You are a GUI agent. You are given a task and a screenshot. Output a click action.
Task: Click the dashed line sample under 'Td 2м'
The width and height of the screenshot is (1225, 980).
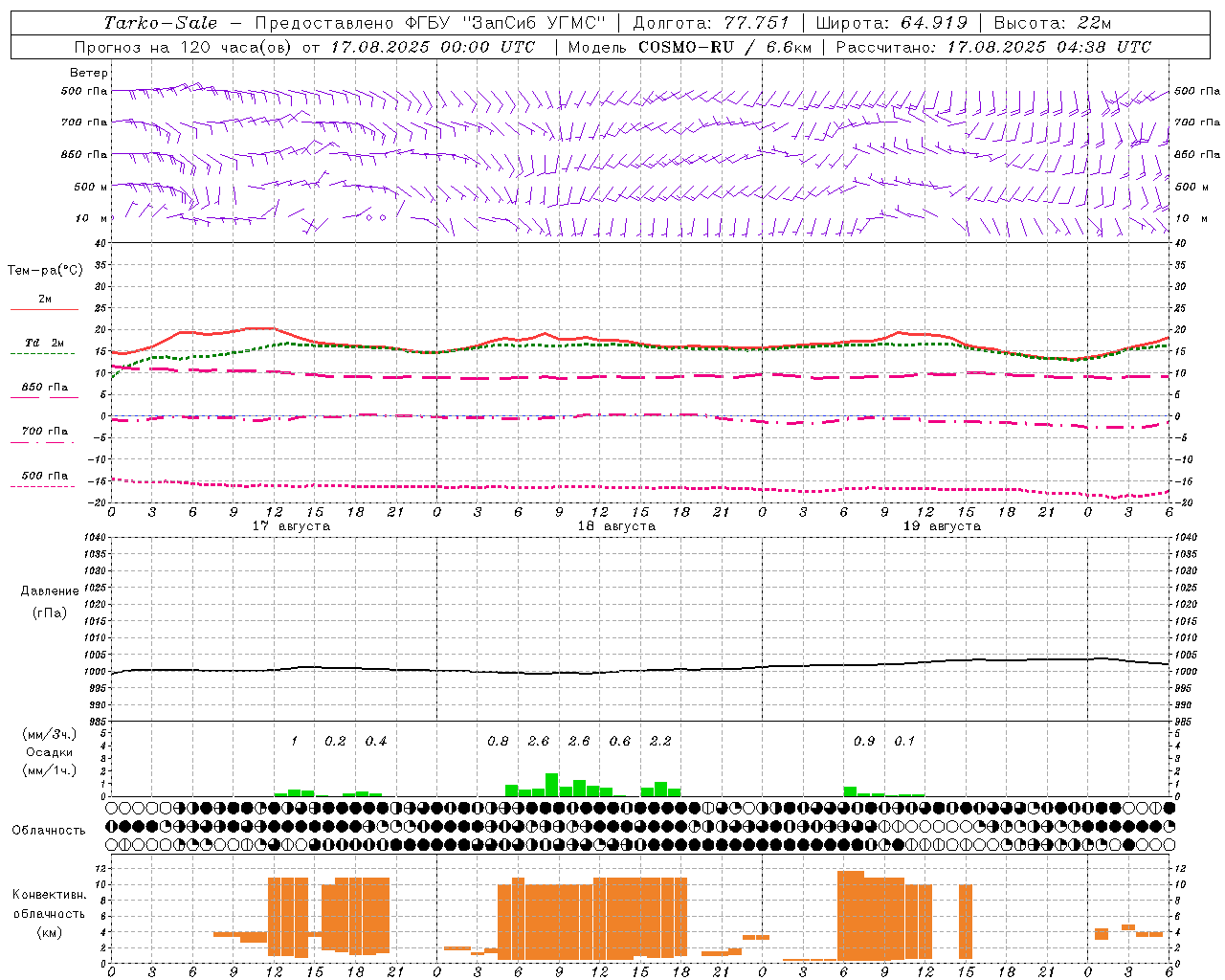pyautogui.click(x=42, y=354)
